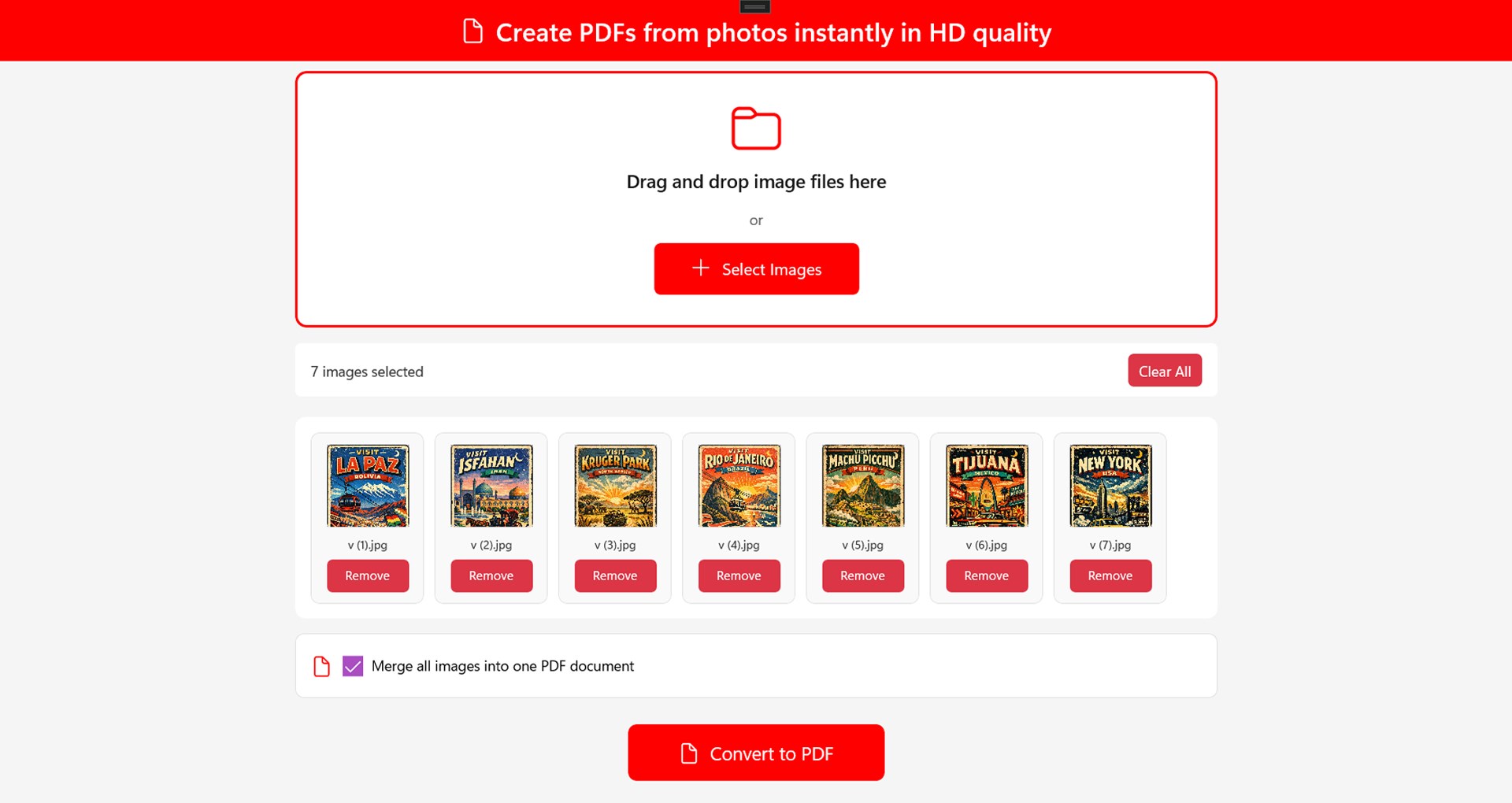Remove the v (1).jpg La Paz image
Image resolution: width=1512 pixels, height=803 pixels.
(368, 575)
